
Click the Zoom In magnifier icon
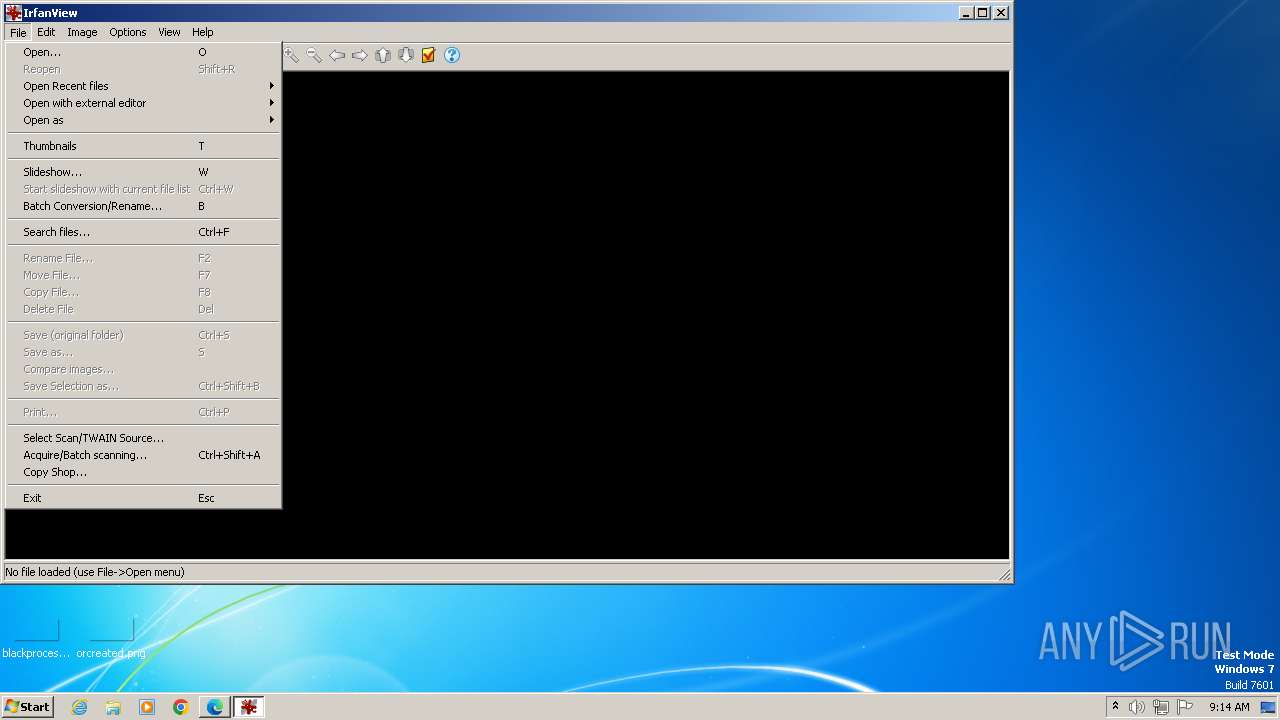pyautogui.click(x=291, y=55)
